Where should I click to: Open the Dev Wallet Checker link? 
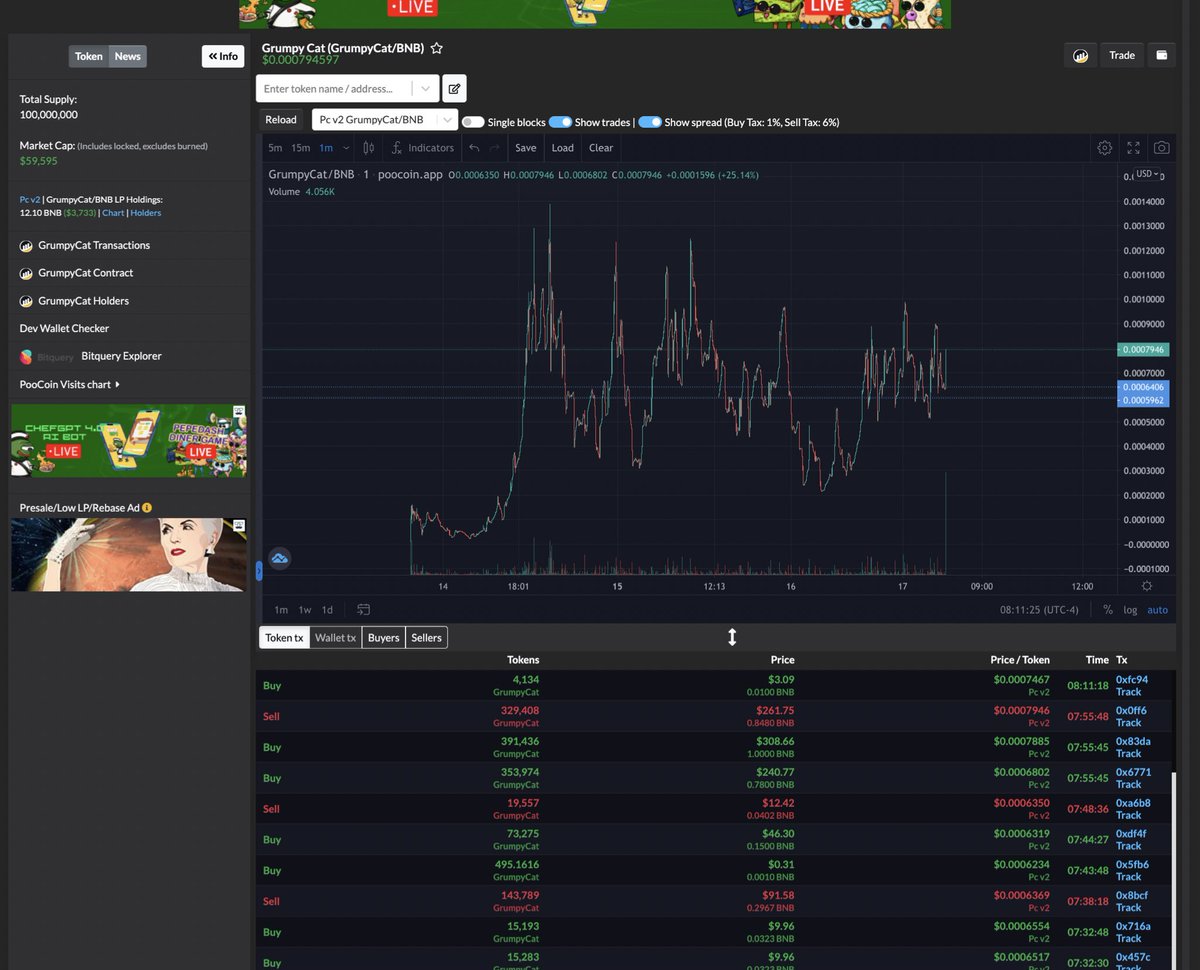tap(63, 328)
